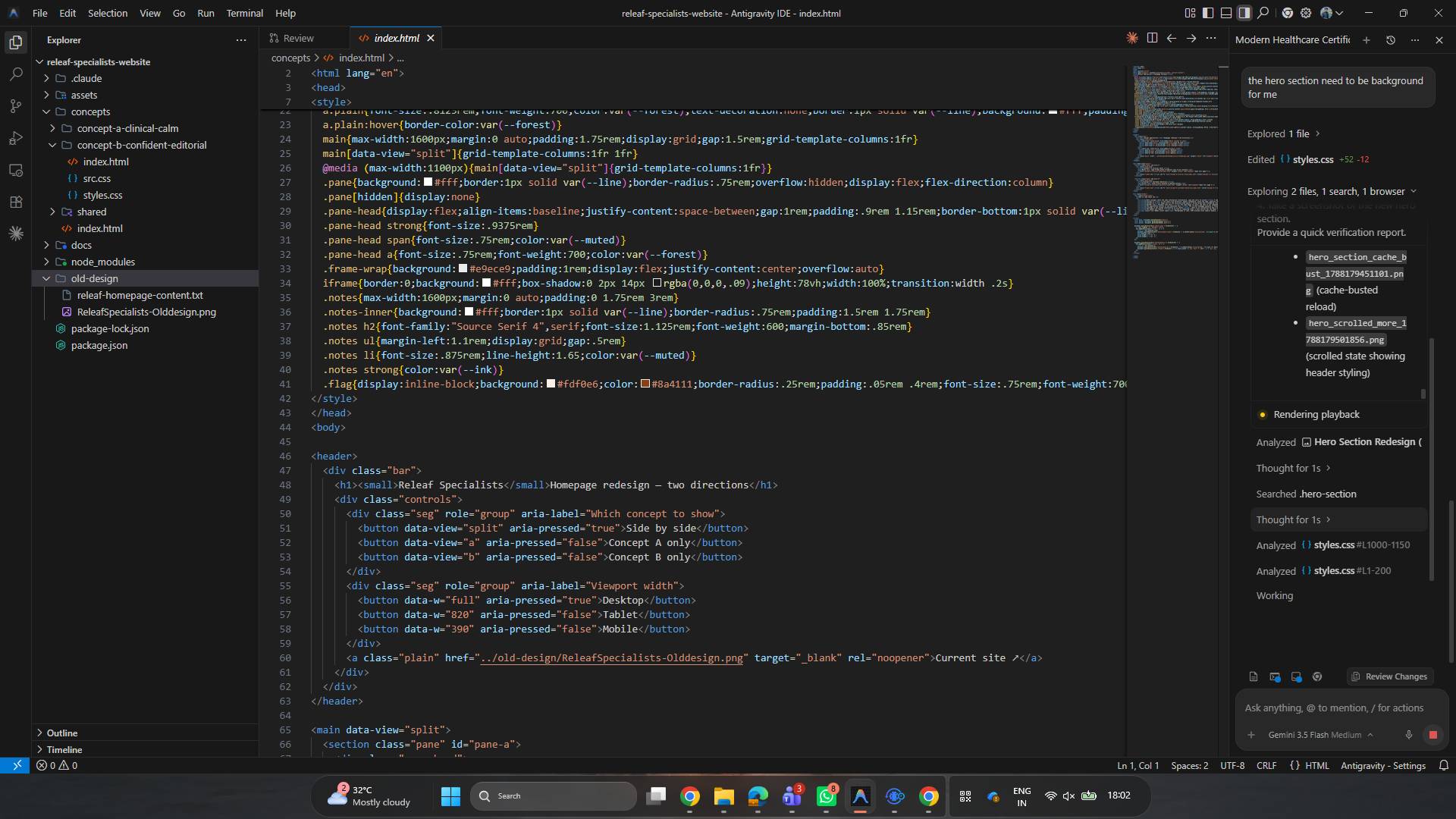Click the Review Changes button
The image size is (1456, 819).
click(1389, 676)
